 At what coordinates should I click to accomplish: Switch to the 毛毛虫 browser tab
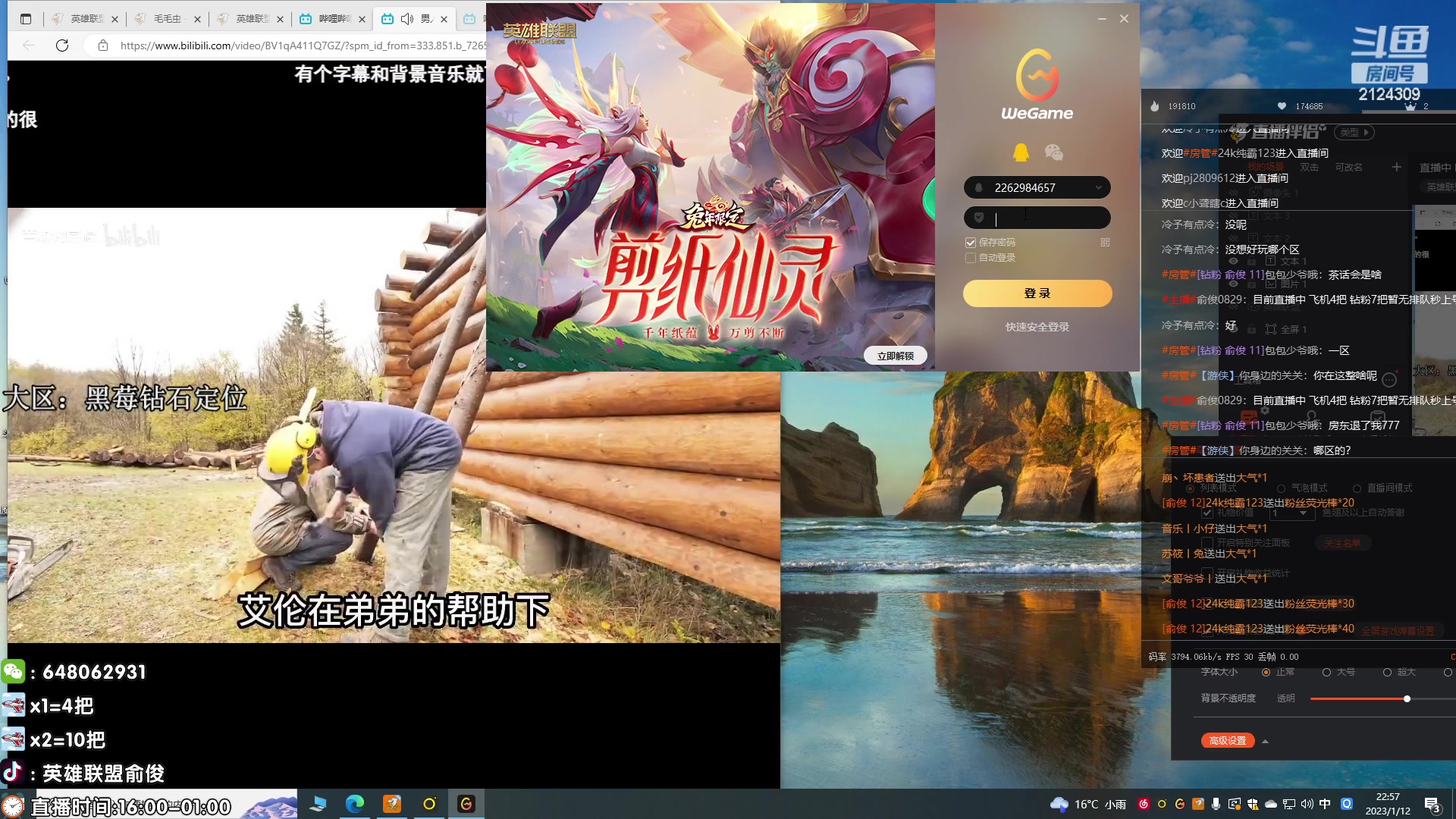coord(167,19)
